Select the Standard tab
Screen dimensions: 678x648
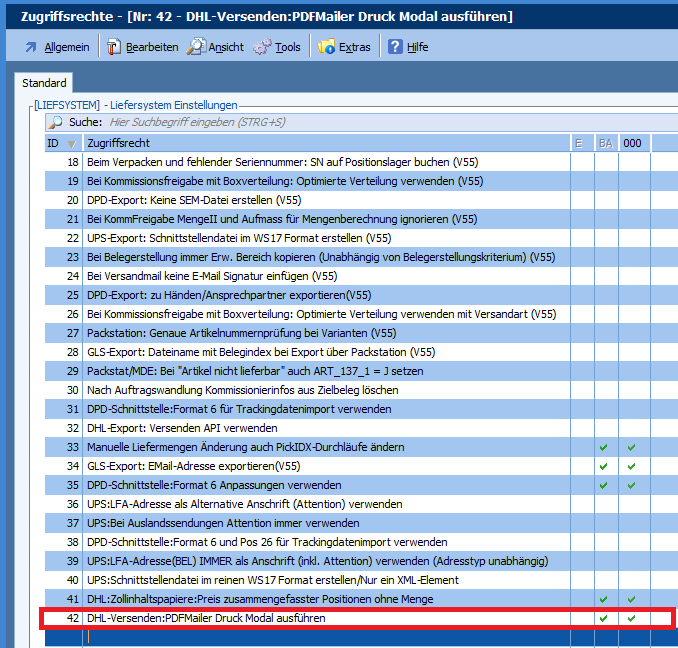(x=44, y=83)
